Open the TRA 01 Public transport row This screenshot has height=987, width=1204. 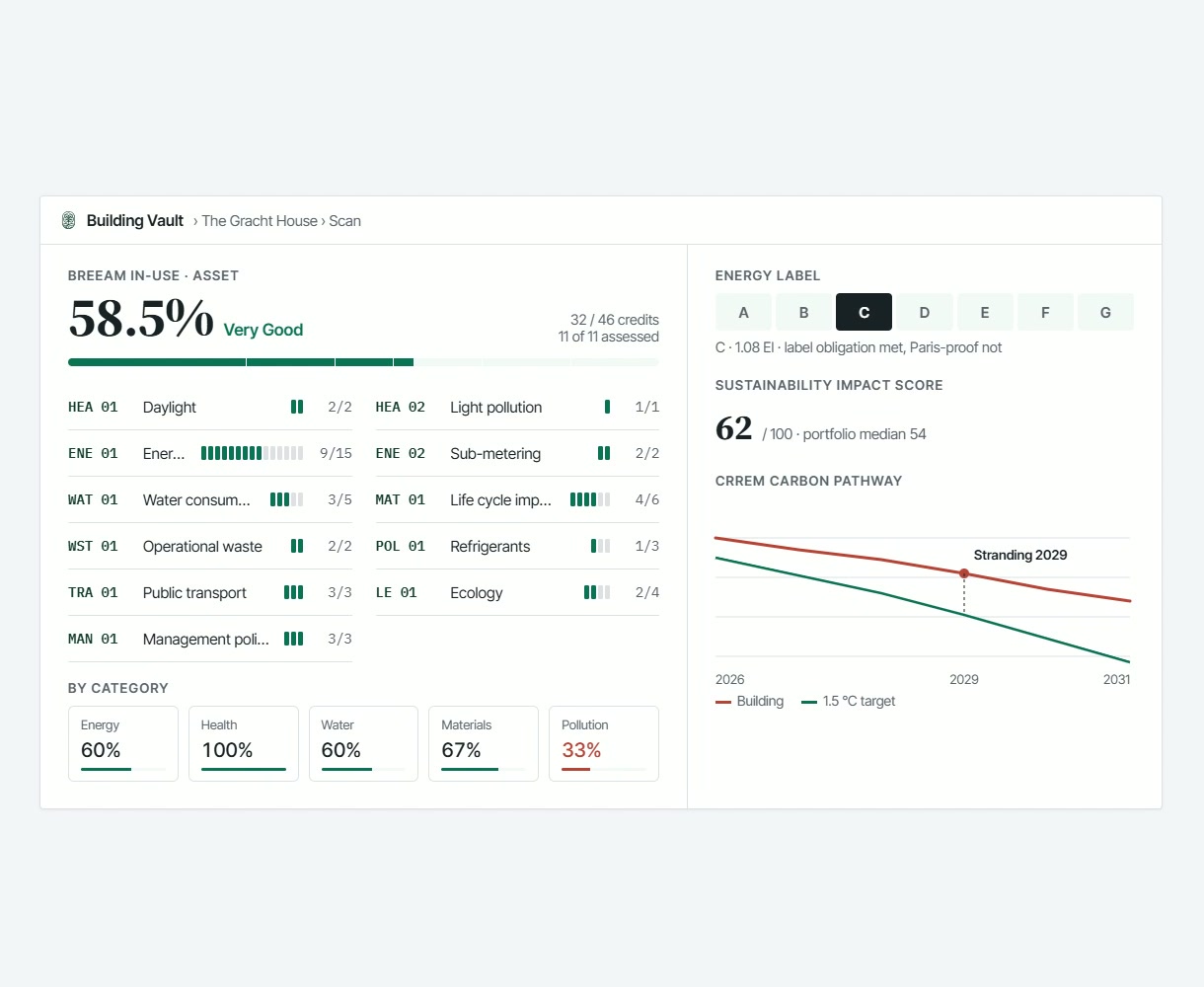click(210, 592)
